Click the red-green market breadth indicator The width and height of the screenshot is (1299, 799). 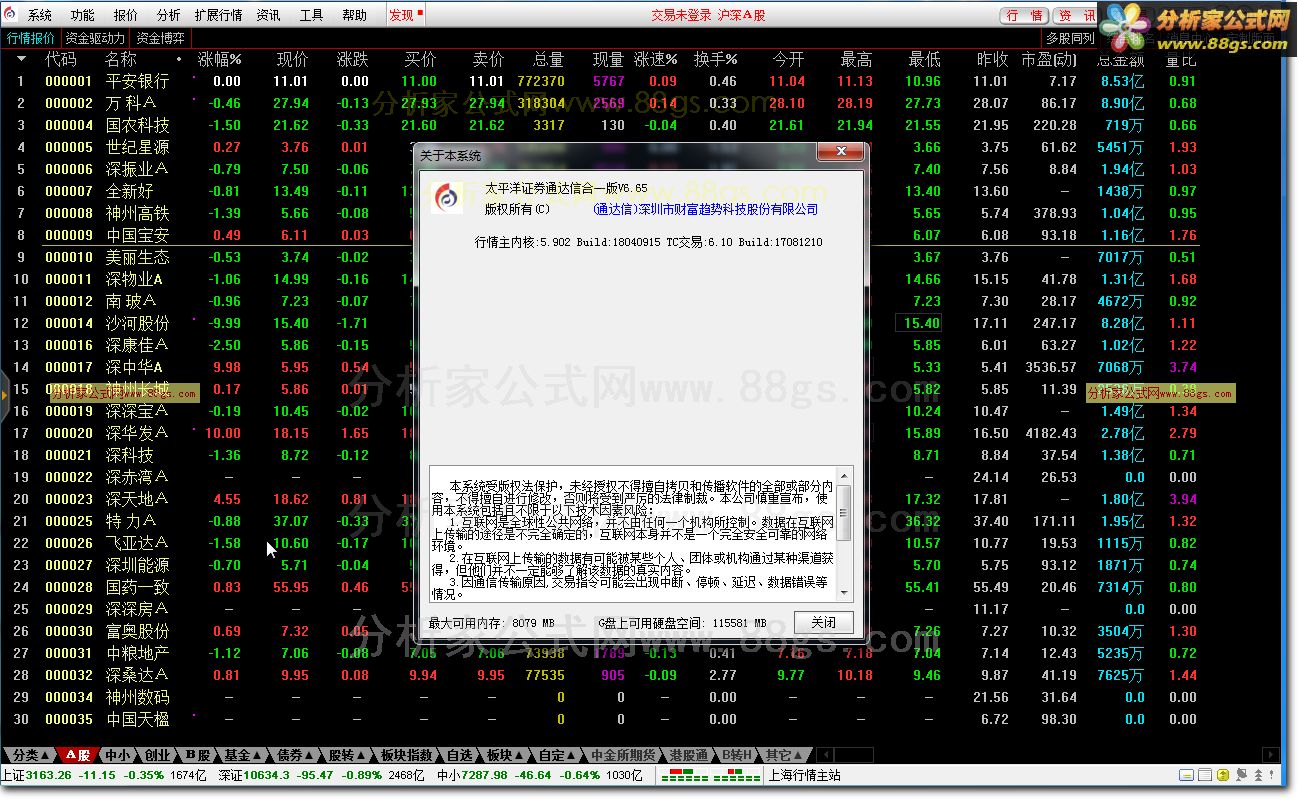pos(710,775)
